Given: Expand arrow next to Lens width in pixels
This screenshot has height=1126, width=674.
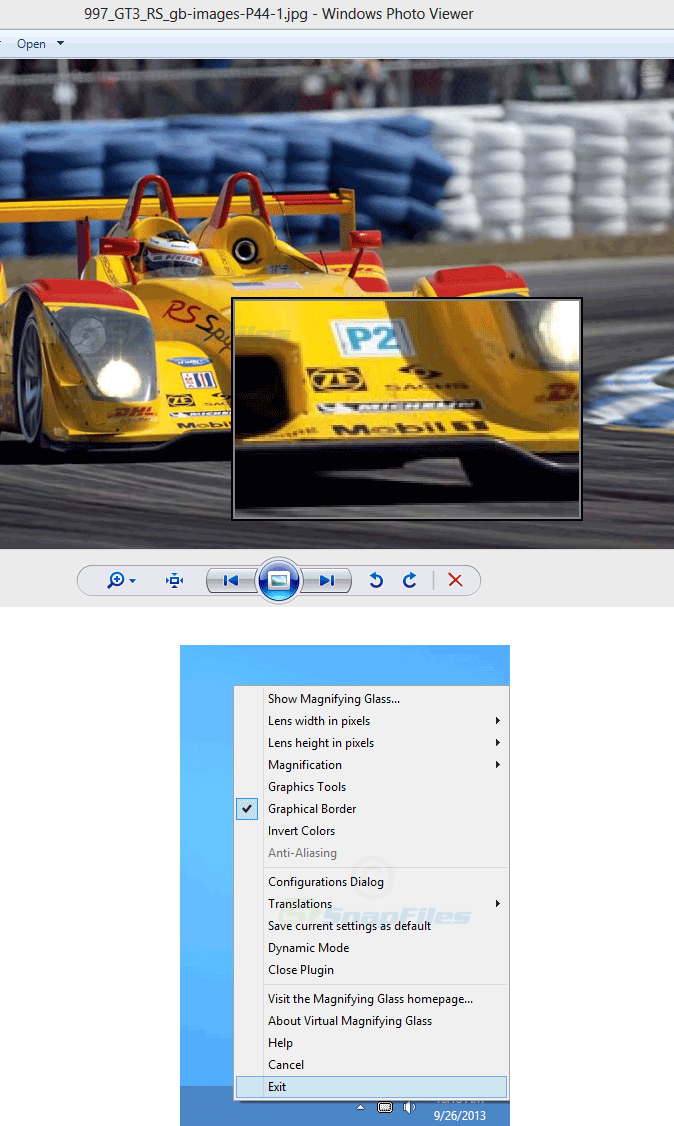Looking at the screenshot, I should coord(497,720).
